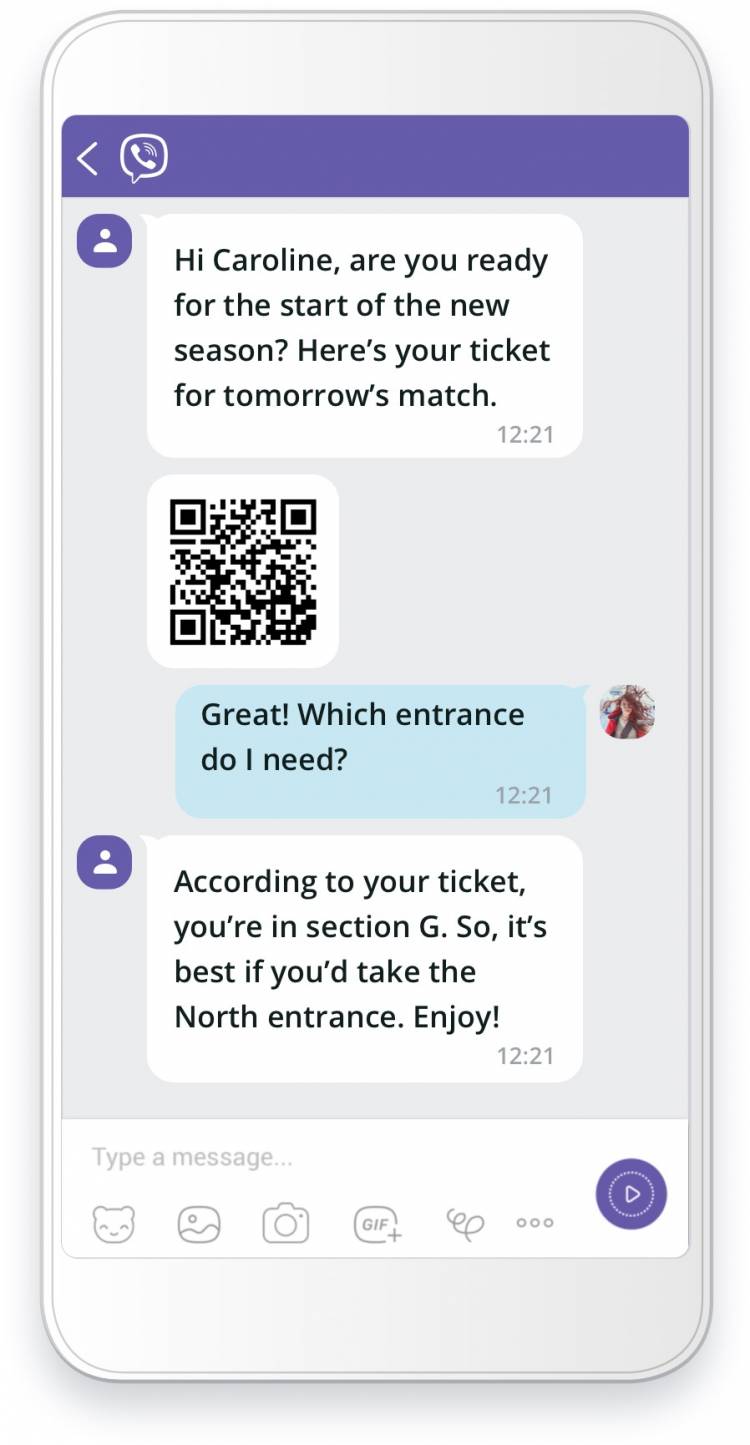Tap the 12:21 timestamp under 'North entrance. Enjoy!'

[x=525, y=1056]
